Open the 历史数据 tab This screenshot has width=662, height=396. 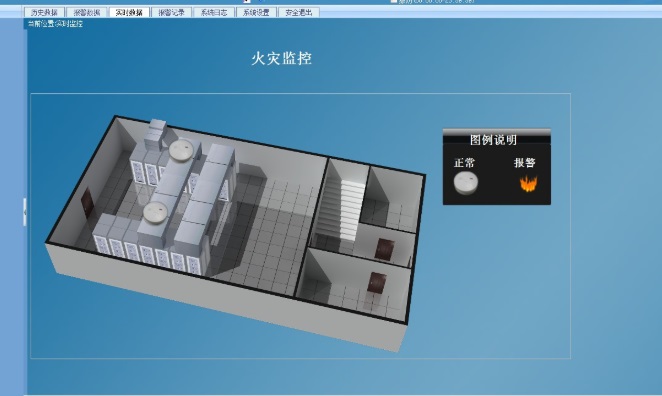pos(44,13)
